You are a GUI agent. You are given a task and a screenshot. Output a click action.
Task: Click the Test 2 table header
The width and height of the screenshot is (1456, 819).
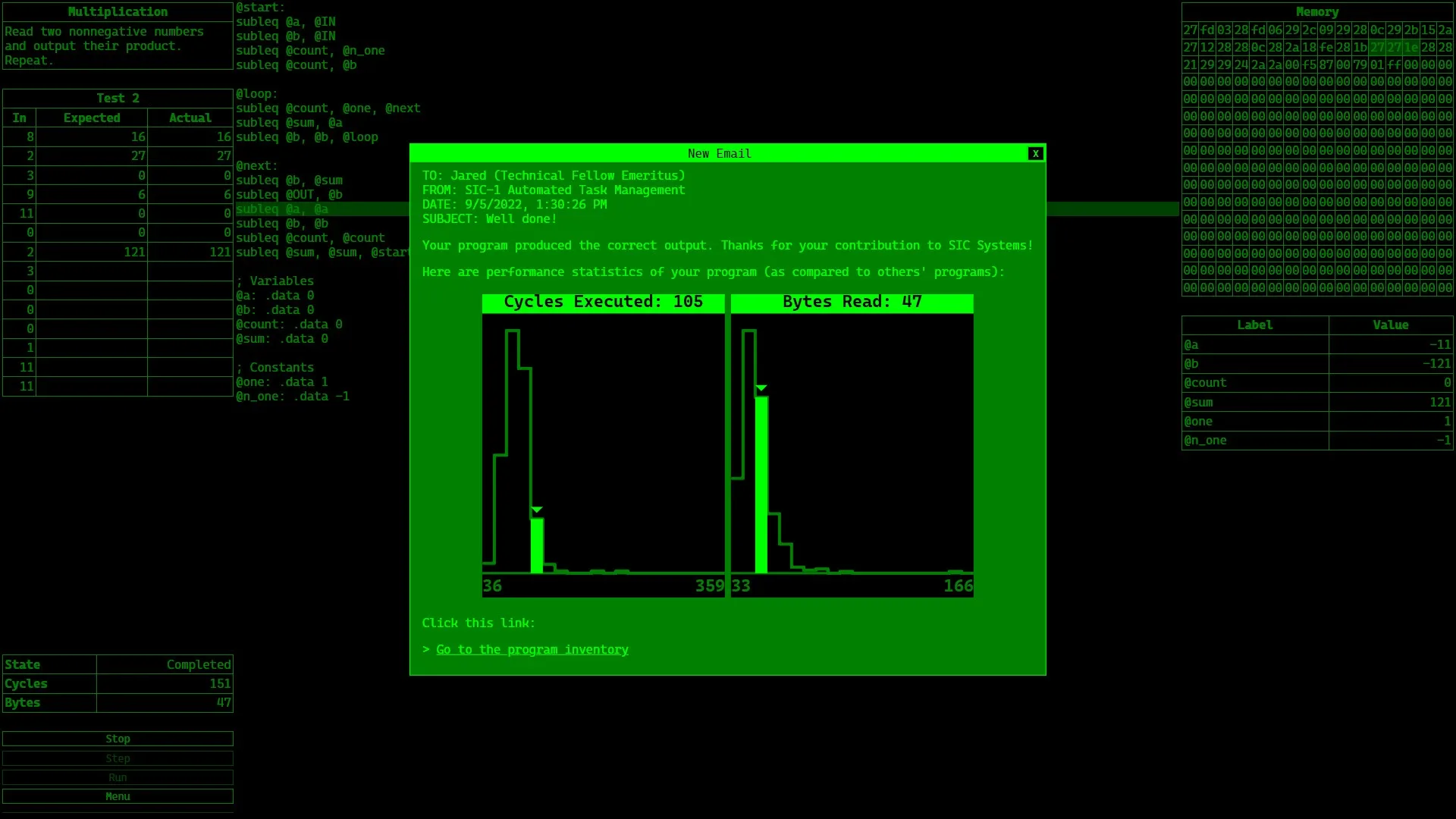pyautogui.click(x=118, y=99)
